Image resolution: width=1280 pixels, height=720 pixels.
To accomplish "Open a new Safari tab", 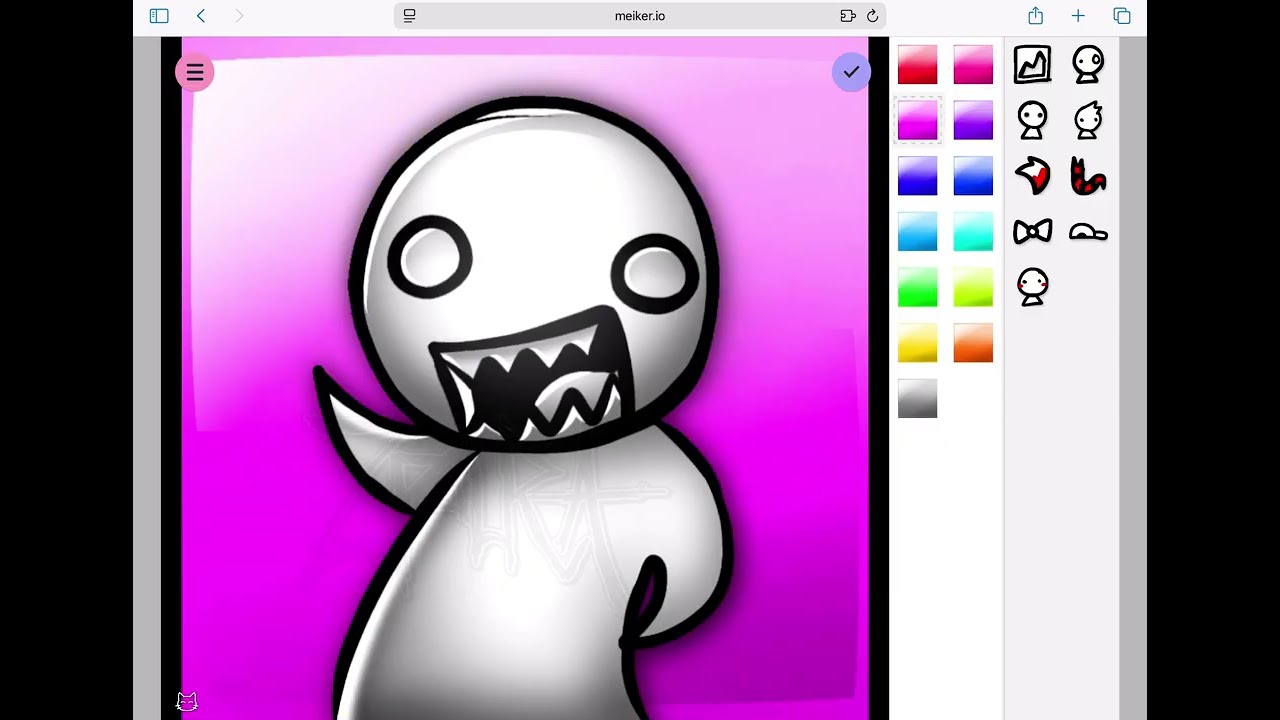I will pos(1078,16).
